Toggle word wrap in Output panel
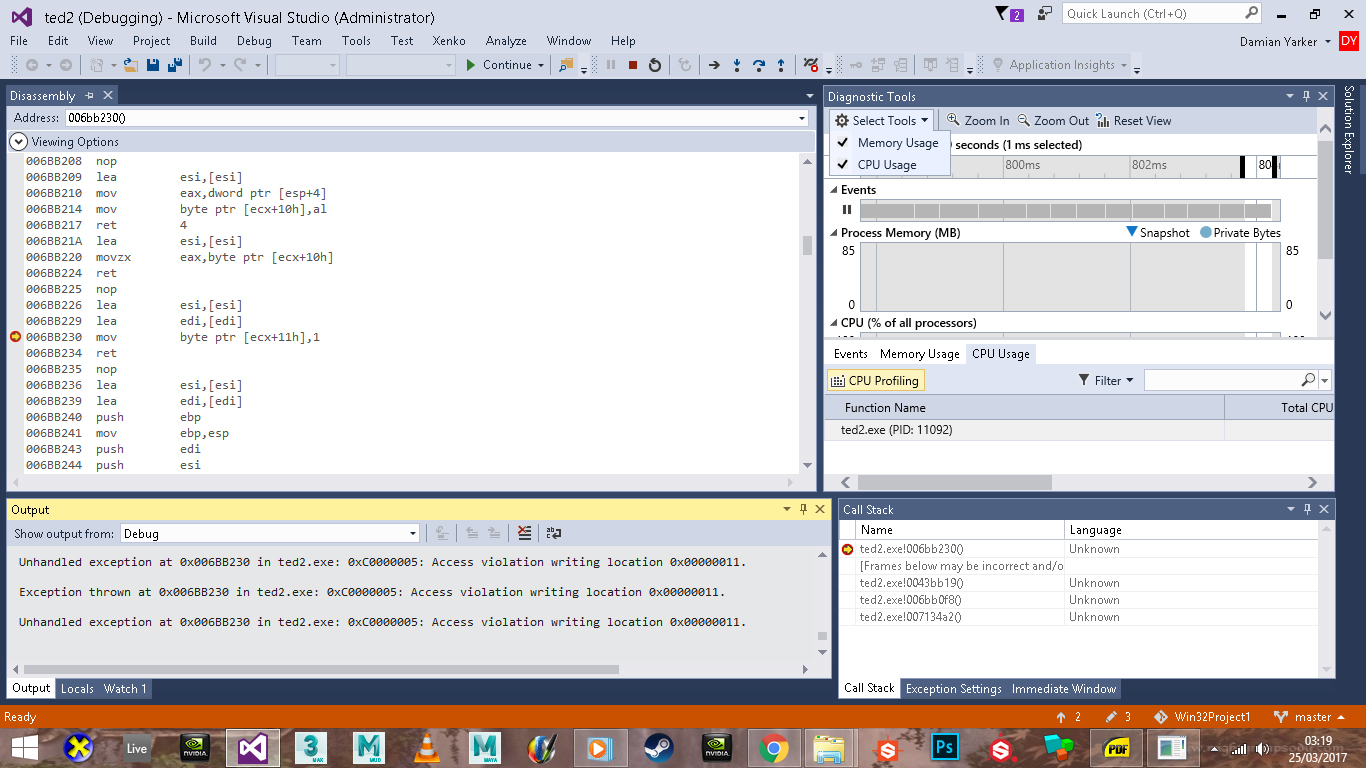The height and width of the screenshot is (768, 1366). (553, 534)
